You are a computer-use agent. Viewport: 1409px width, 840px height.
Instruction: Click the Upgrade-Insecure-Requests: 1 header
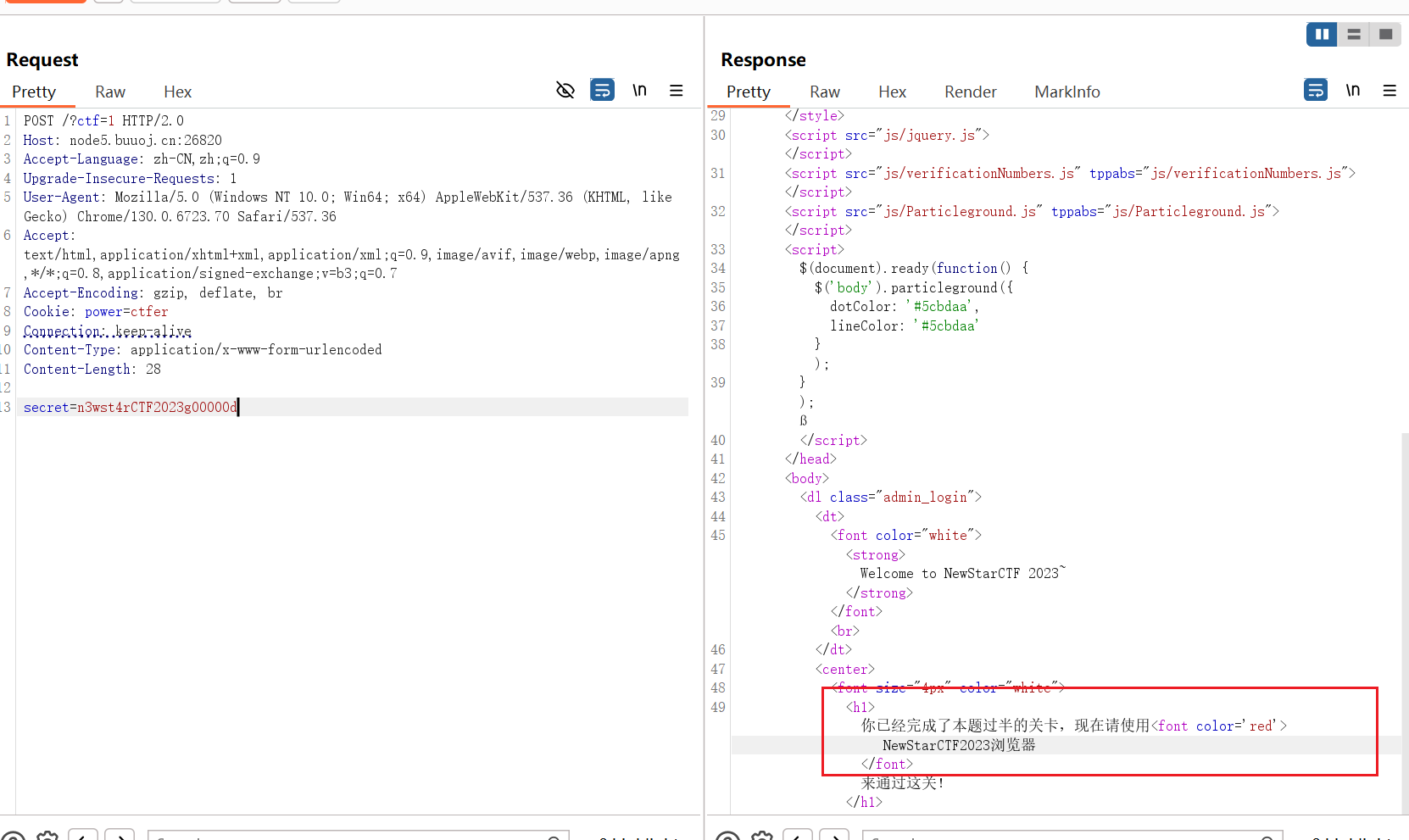(130, 179)
